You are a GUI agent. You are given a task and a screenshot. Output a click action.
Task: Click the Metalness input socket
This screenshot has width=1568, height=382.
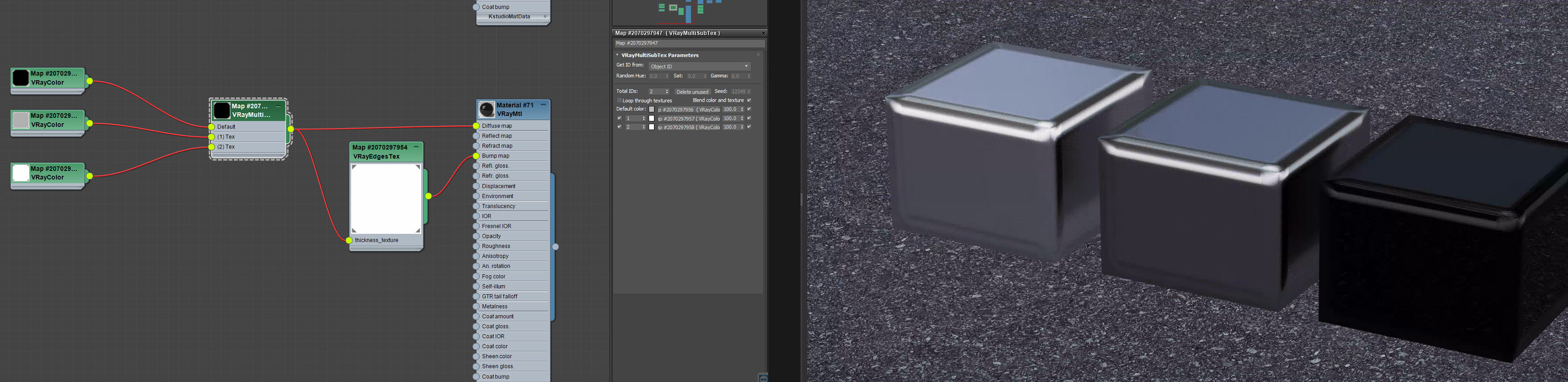[x=476, y=307]
